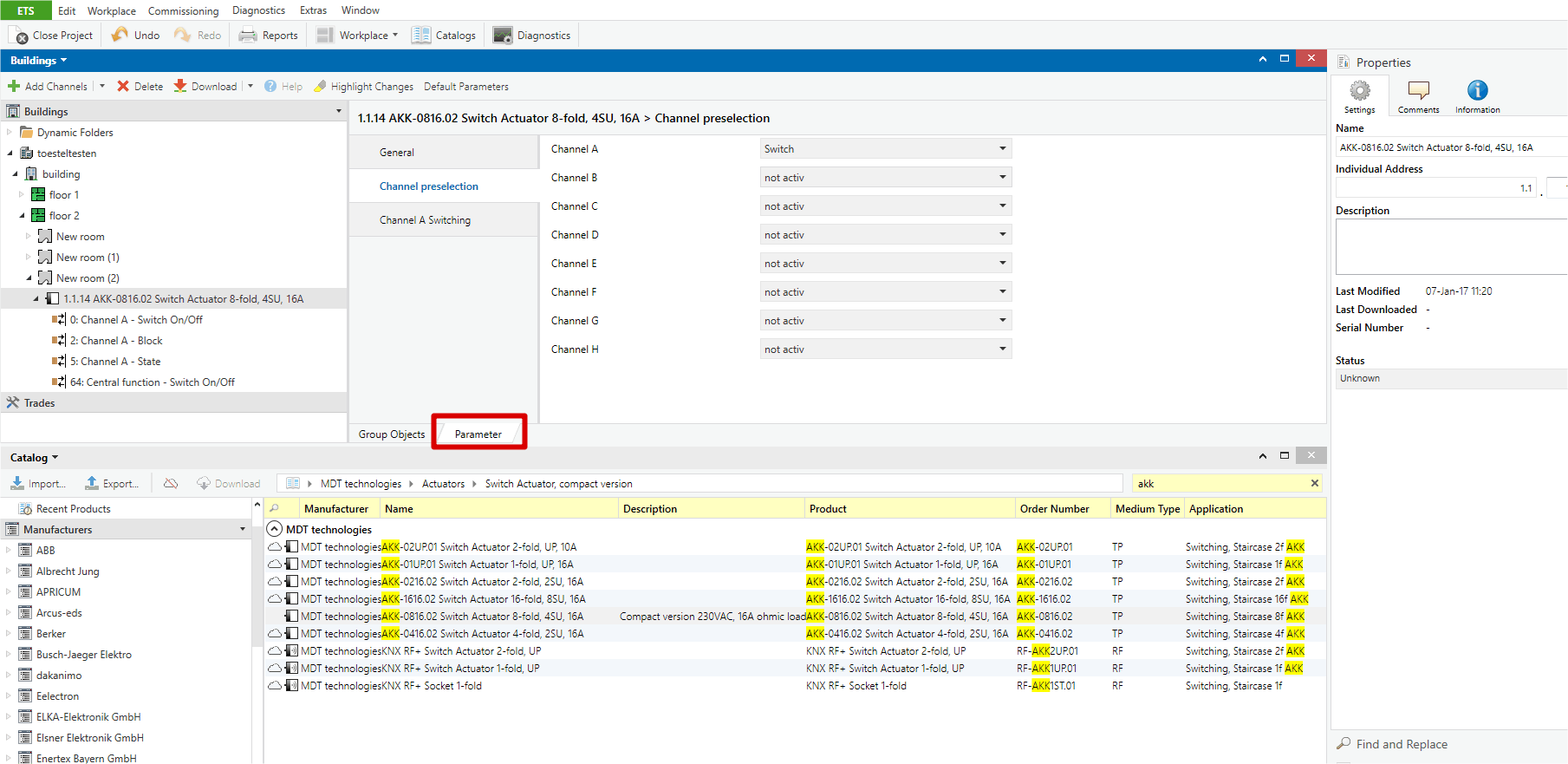This screenshot has width=1568, height=764.
Task: Launch Diagnostics from the toolbar
Action: [x=532, y=35]
